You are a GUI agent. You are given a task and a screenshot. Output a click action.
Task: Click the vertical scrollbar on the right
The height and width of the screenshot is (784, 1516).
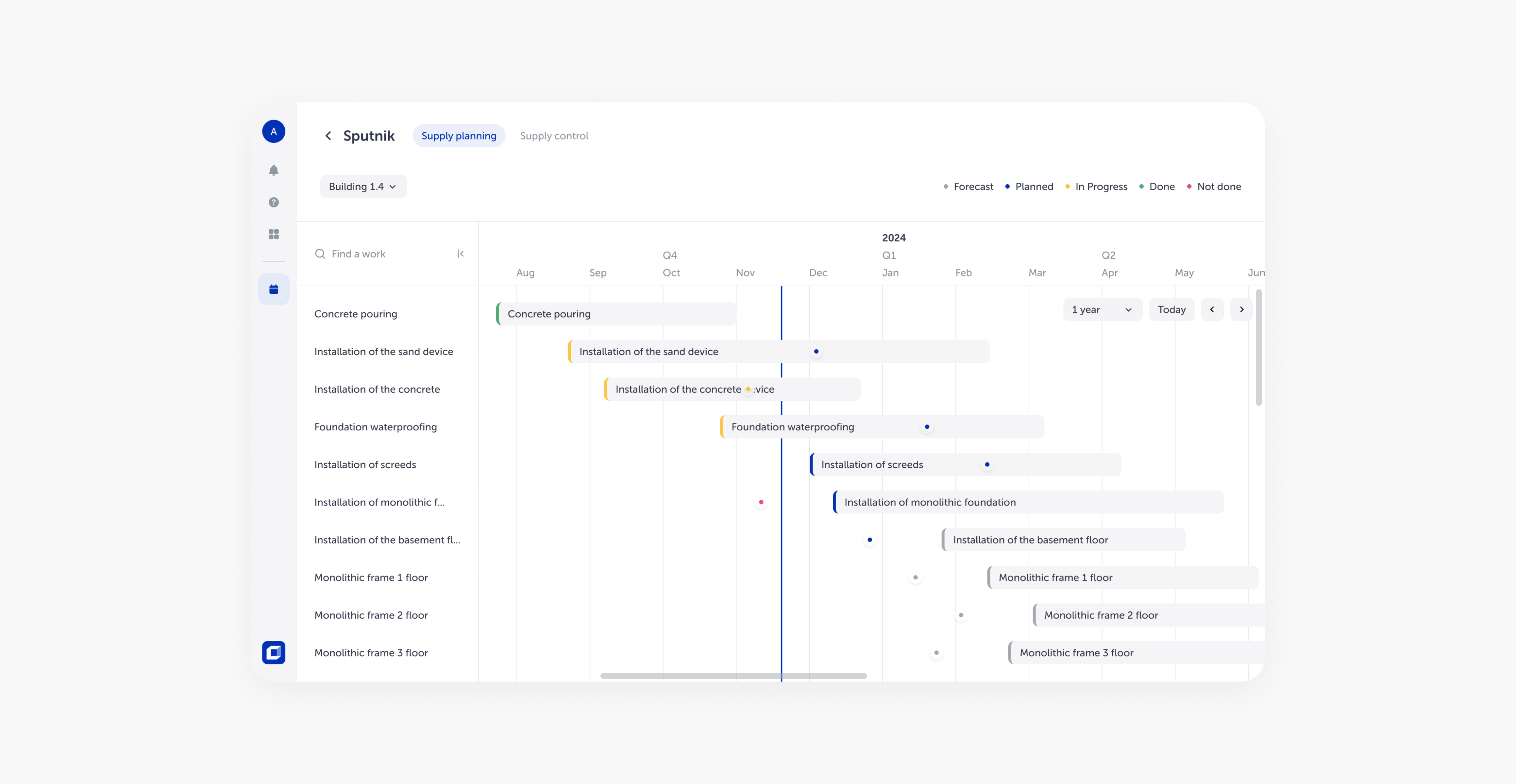click(x=1258, y=347)
